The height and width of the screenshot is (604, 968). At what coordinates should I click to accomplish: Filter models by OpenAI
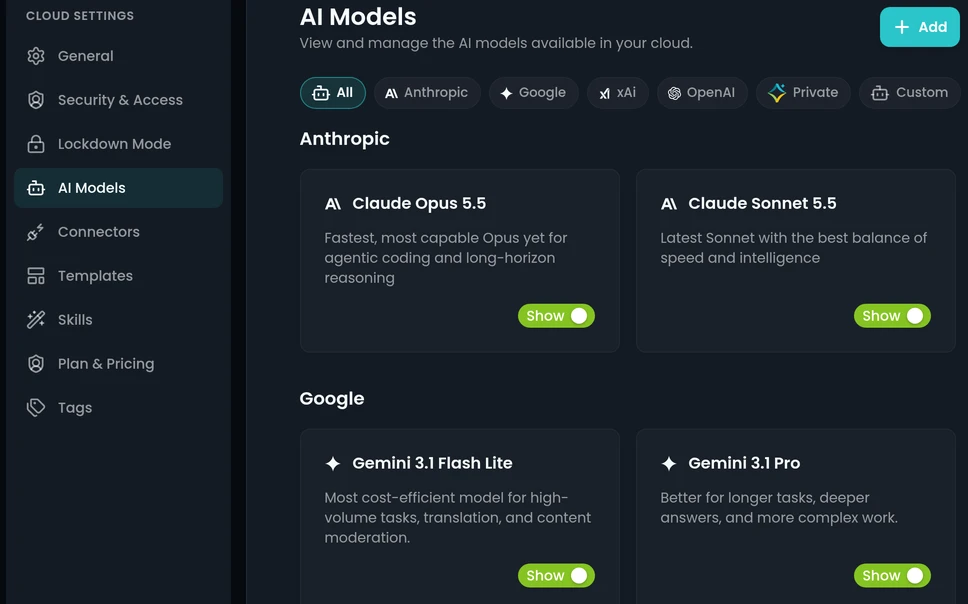click(x=702, y=93)
